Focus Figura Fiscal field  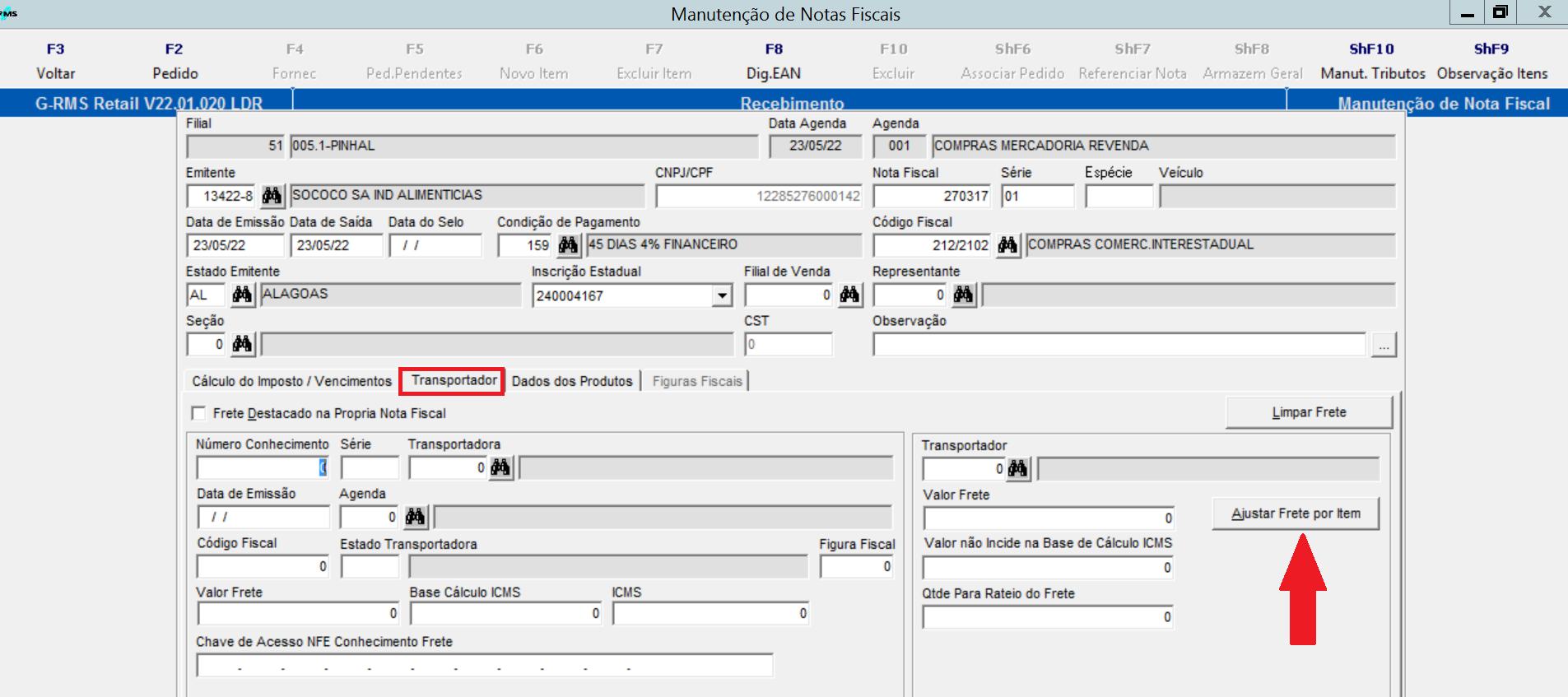tap(857, 567)
